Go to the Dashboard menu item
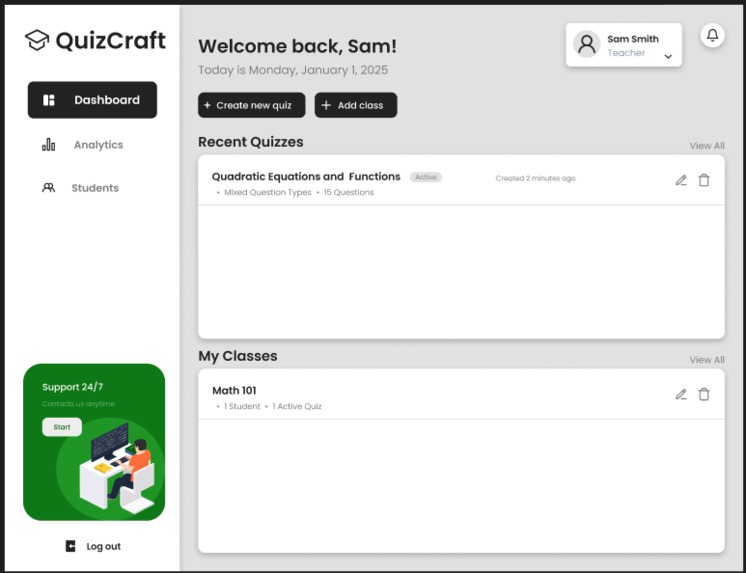Screen dimensions: 746x573 pos(92,100)
